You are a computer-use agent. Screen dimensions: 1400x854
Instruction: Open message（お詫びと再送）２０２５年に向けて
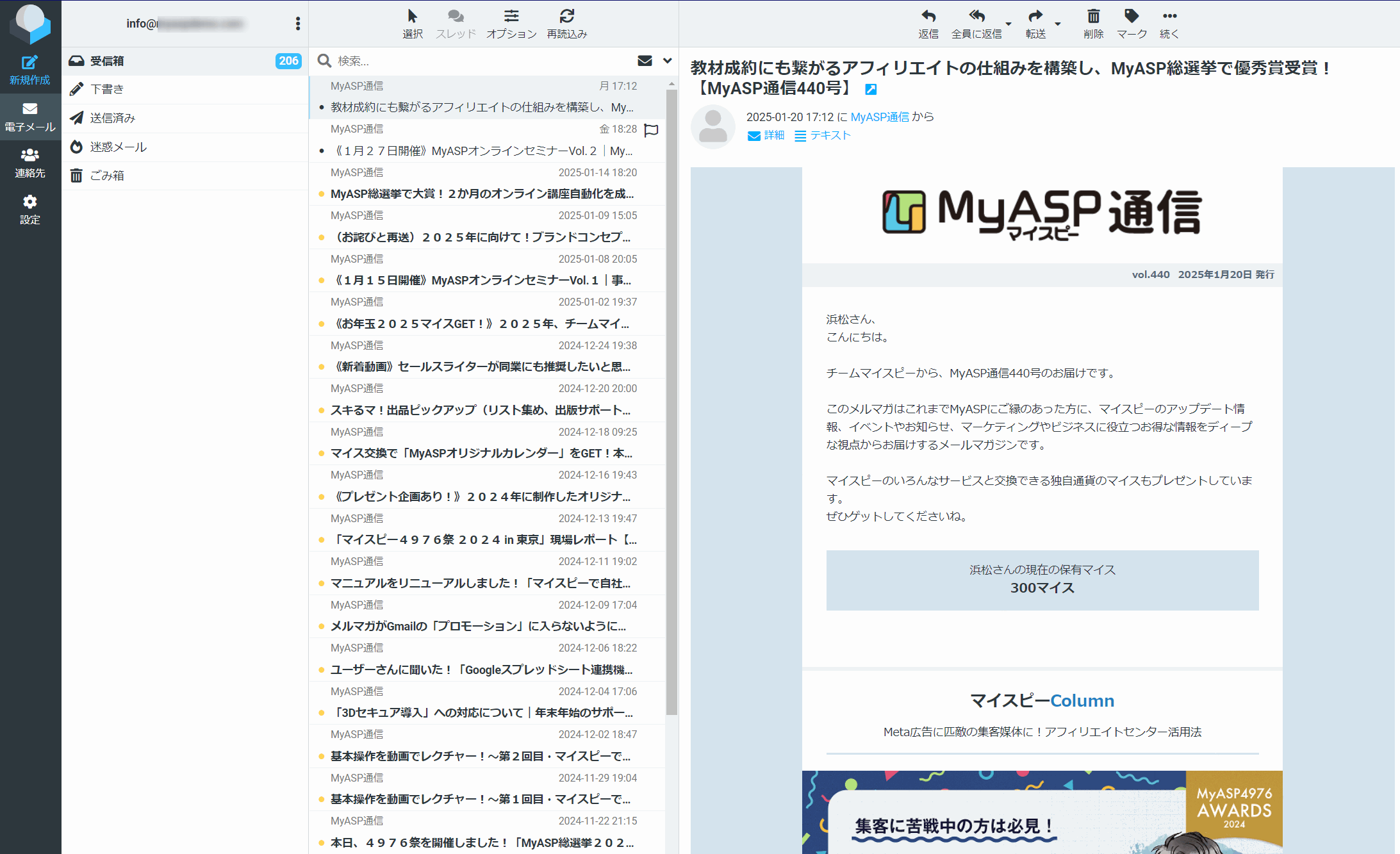tap(487, 227)
